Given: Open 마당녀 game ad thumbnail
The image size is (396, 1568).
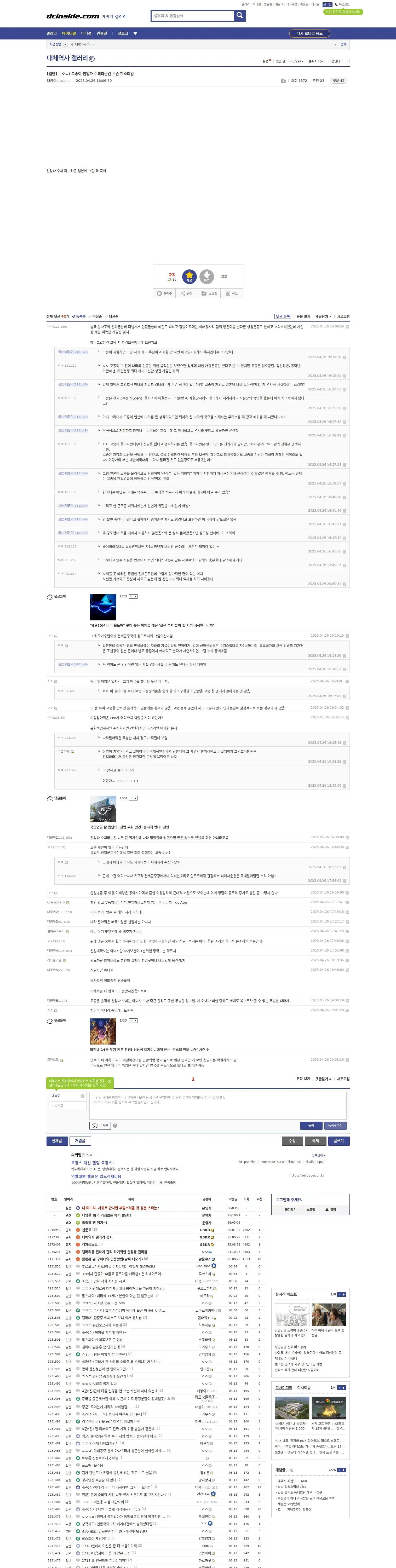Looking at the screenshot, I should tap(103, 1031).
